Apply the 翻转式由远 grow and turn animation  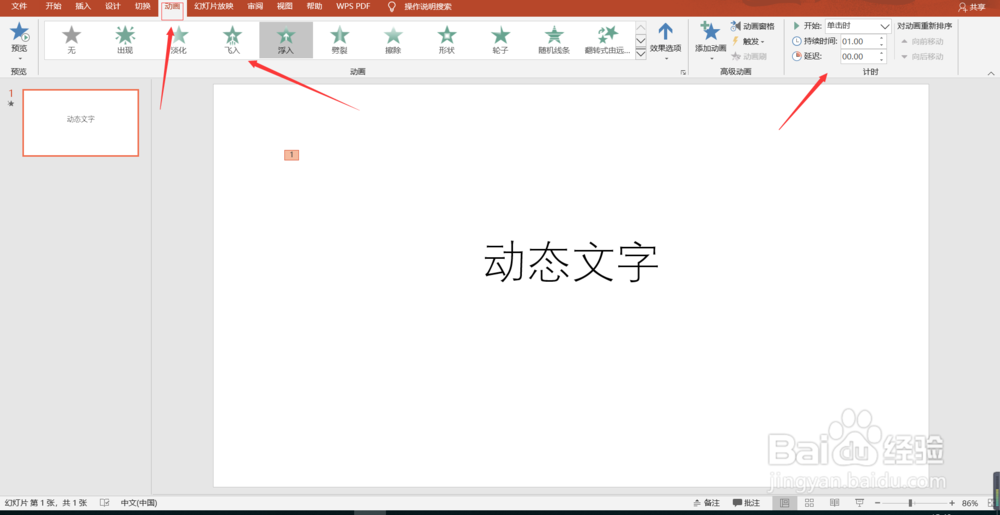pyautogui.click(x=608, y=40)
